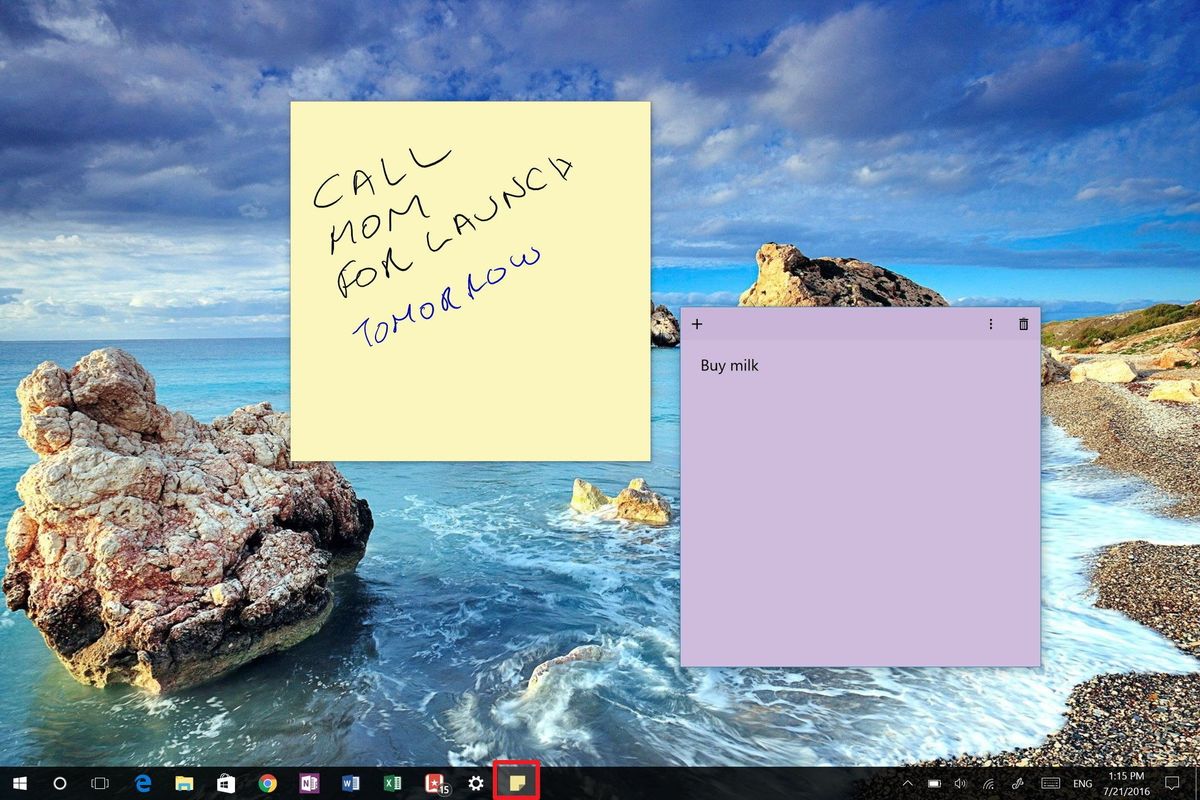Open the Start menu

(20, 785)
